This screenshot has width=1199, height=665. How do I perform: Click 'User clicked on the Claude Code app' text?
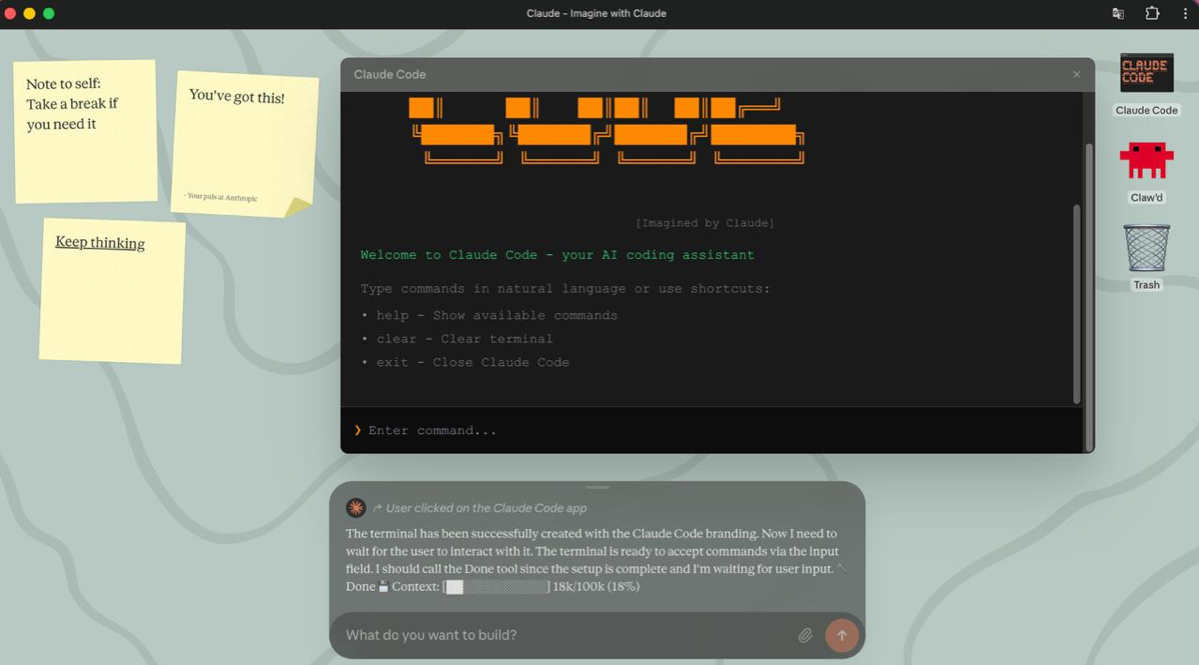486,508
